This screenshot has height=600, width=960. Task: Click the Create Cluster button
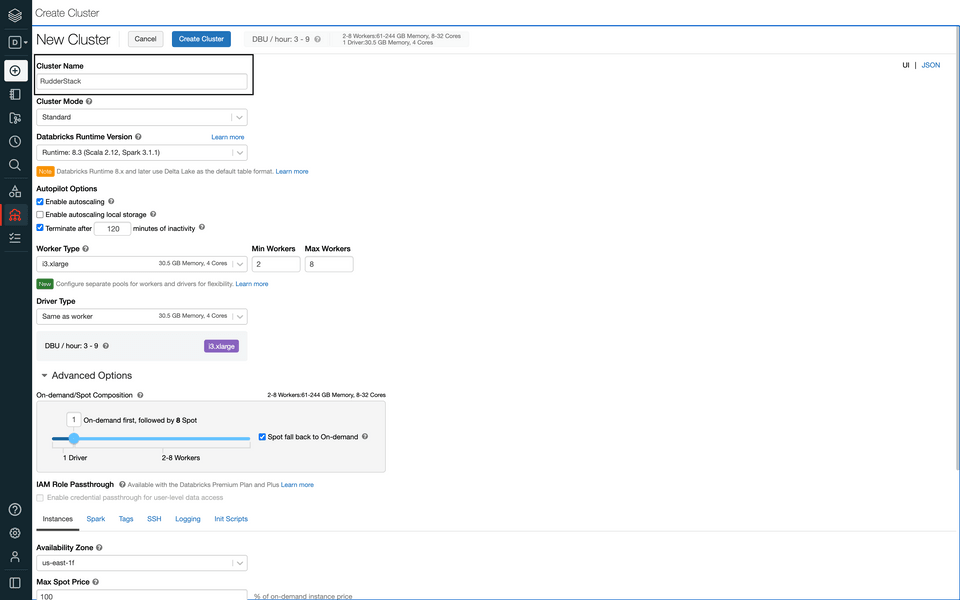click(201, 39)
